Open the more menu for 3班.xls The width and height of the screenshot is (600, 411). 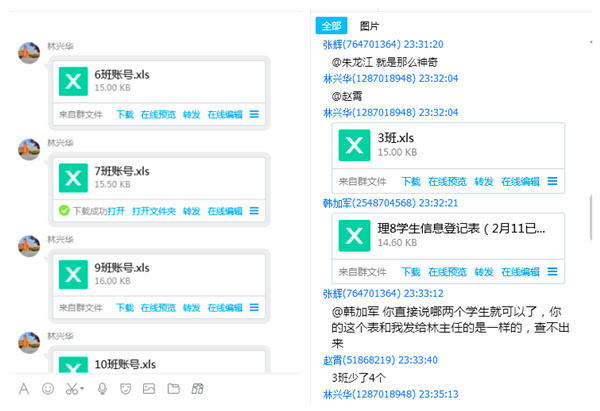(x=552, y=181)
